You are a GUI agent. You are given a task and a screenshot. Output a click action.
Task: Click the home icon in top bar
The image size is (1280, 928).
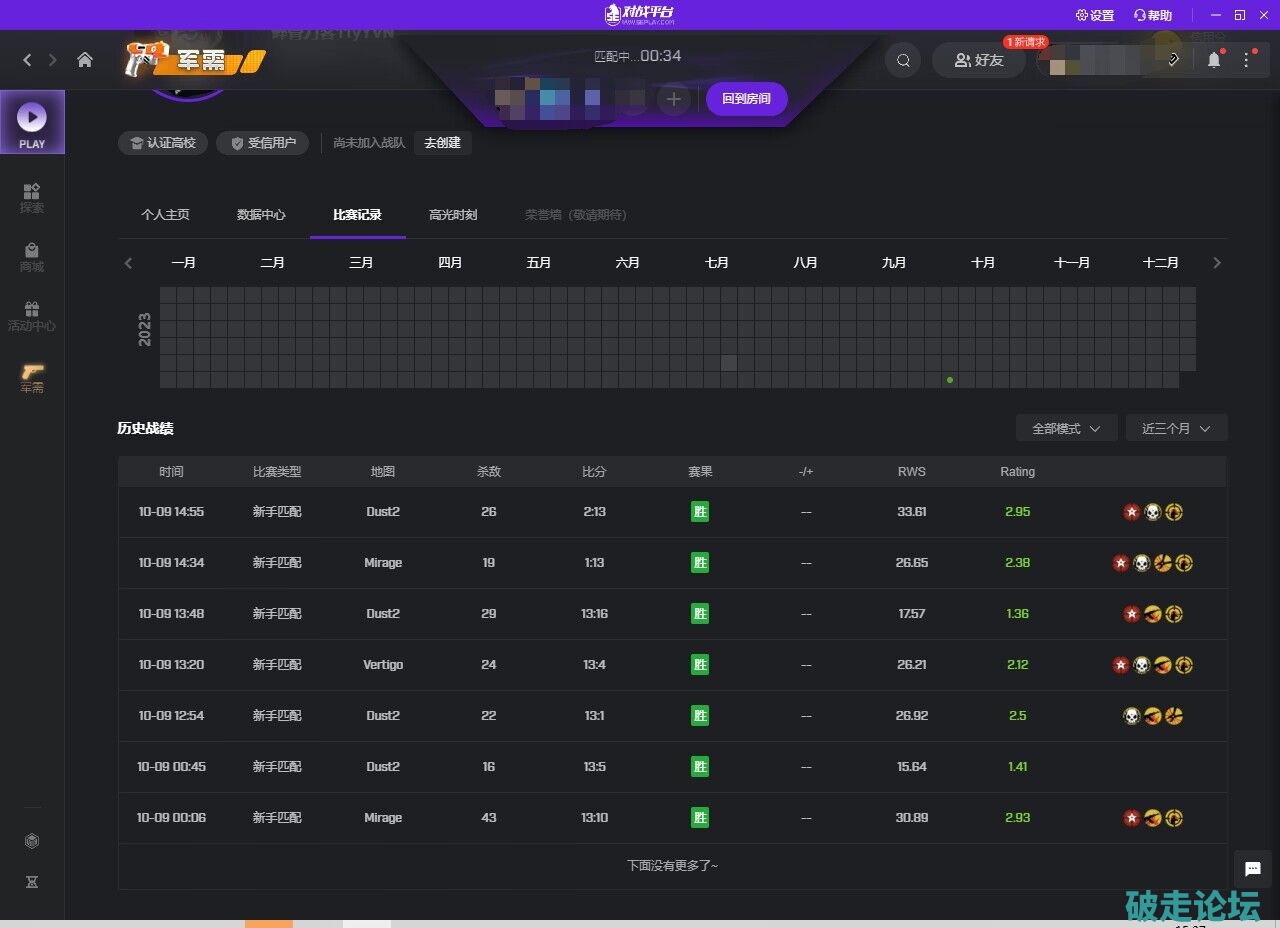[85, 60]
